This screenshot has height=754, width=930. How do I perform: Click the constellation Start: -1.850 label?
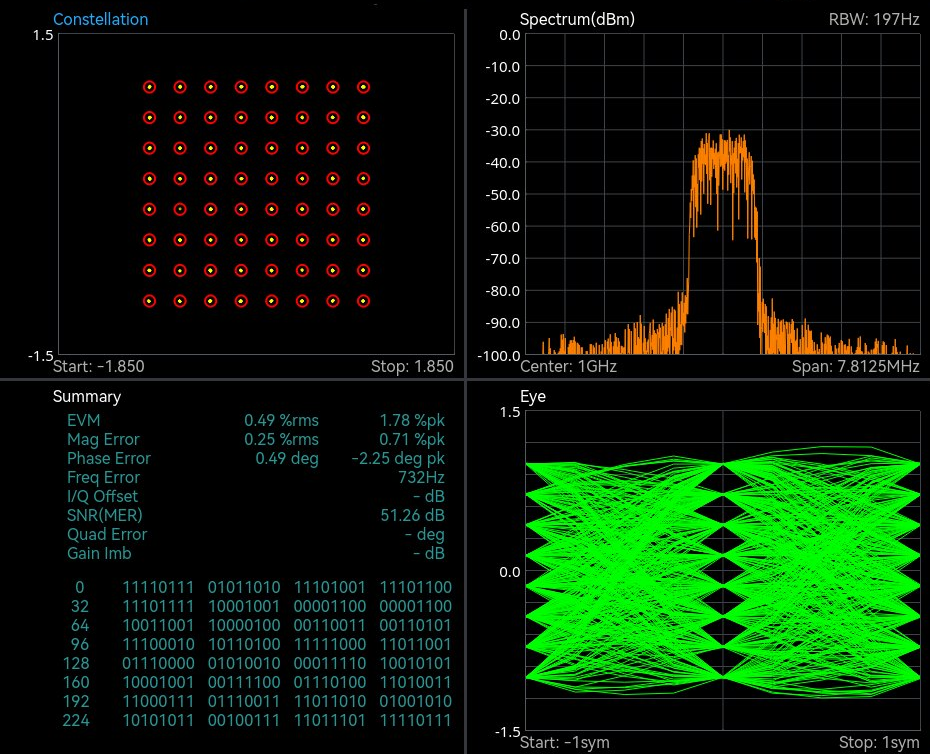98,366
